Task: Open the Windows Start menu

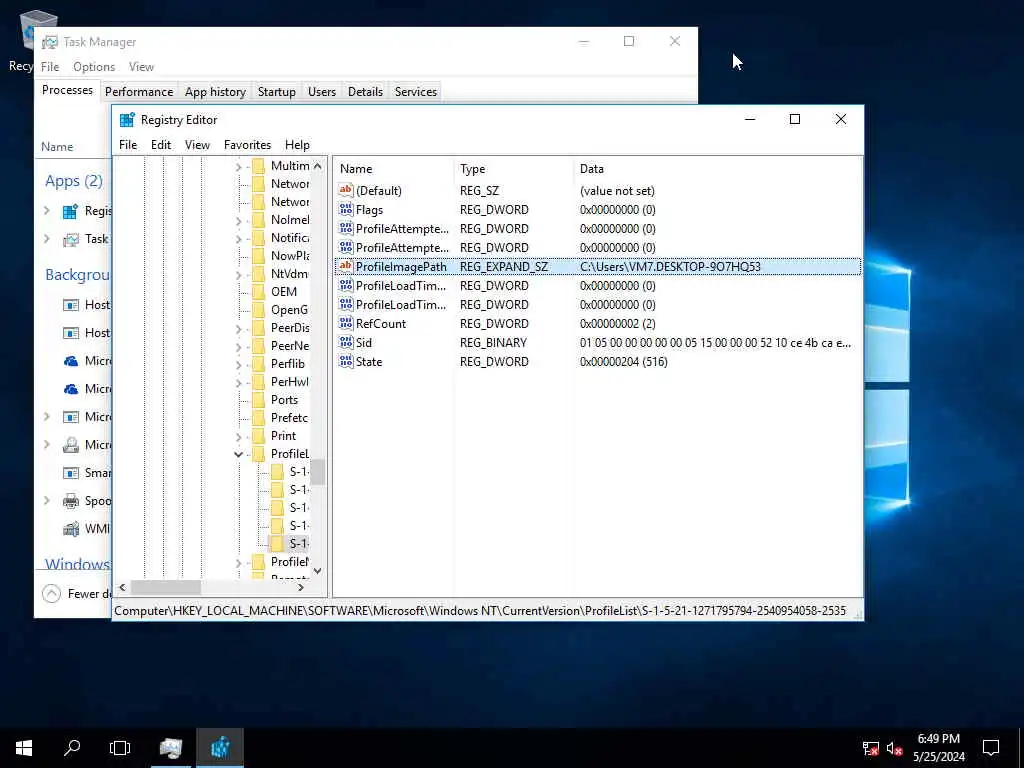Action: point(24,748)
